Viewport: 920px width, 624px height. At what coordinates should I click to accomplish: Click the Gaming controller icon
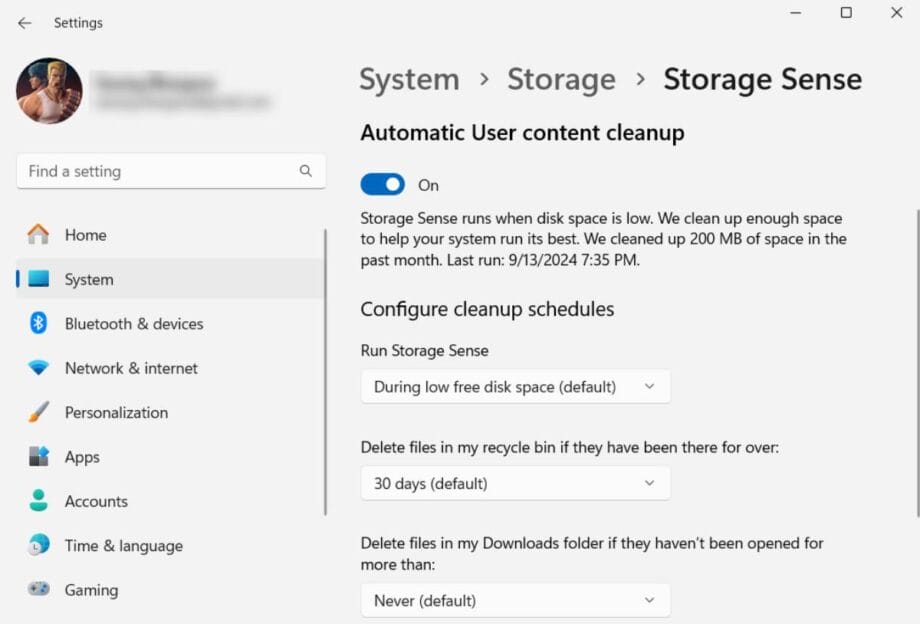(x=37, y=590)
